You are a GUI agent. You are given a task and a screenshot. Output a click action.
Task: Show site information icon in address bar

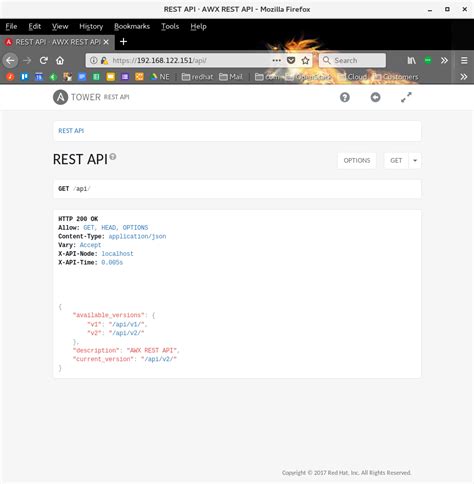(x=94, y=60)
